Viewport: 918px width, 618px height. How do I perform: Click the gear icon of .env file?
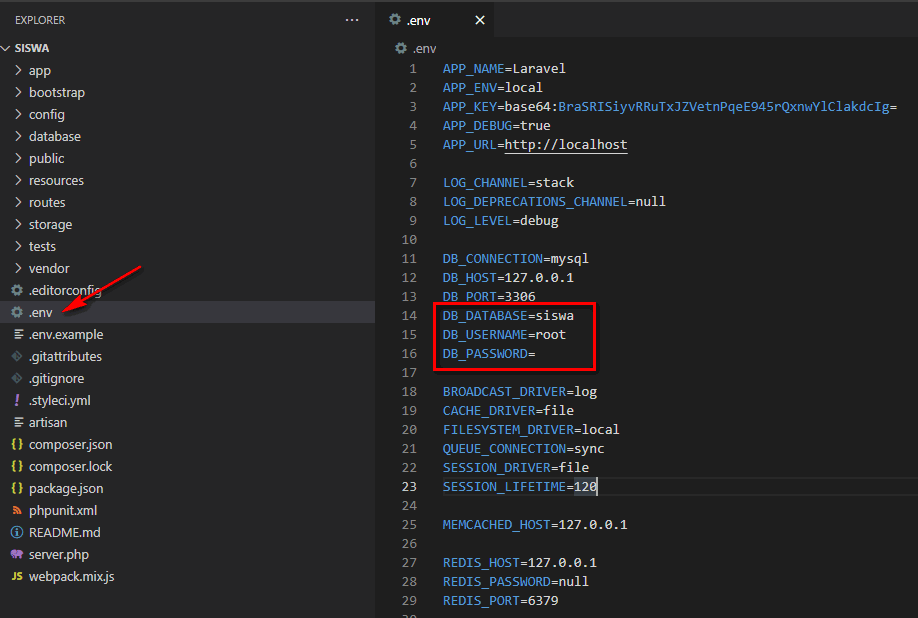[17, 313]
